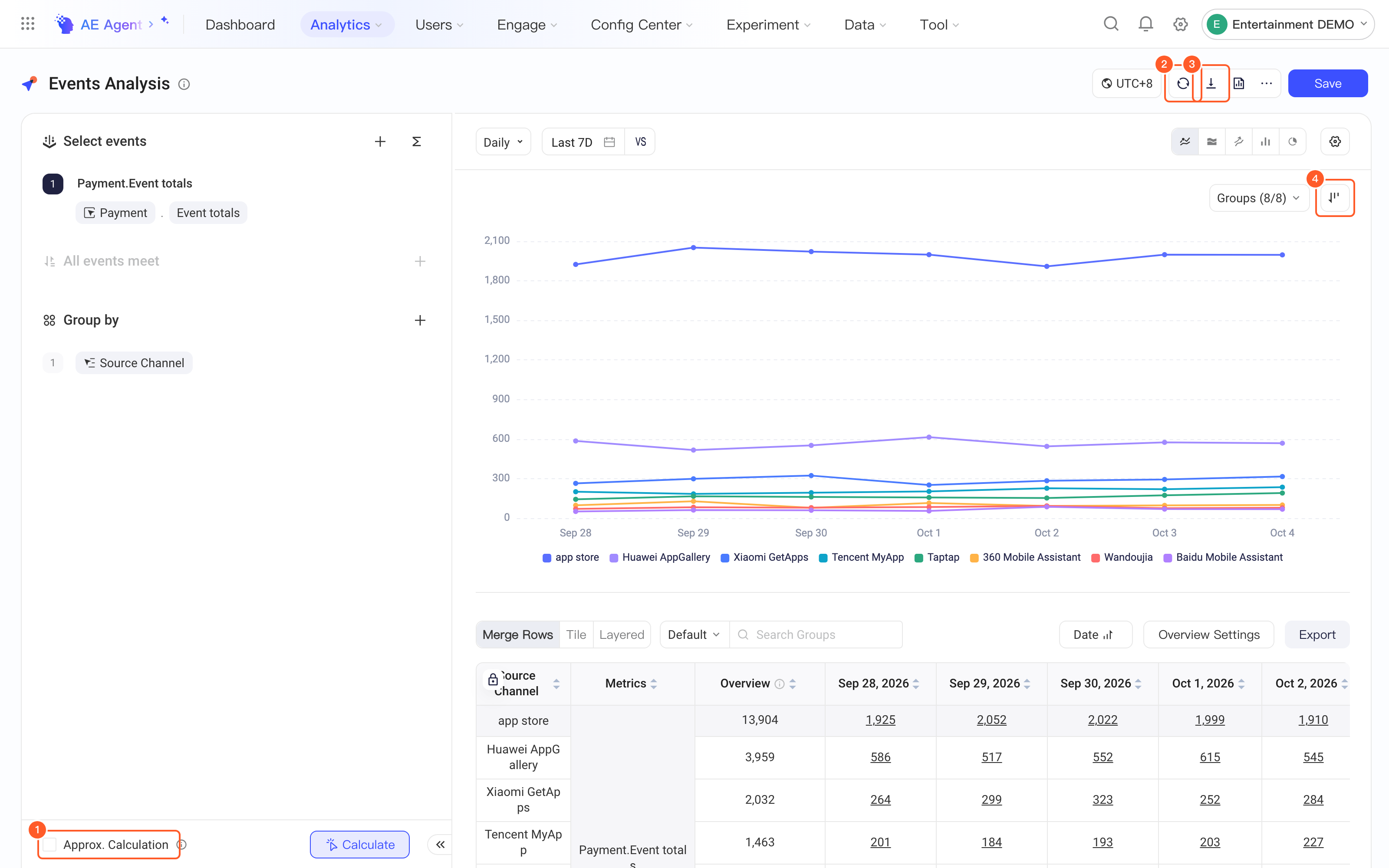This screenshot has width=1389, height=868.
Task: Go to the Dashboard tab
Action: (240, 25)
